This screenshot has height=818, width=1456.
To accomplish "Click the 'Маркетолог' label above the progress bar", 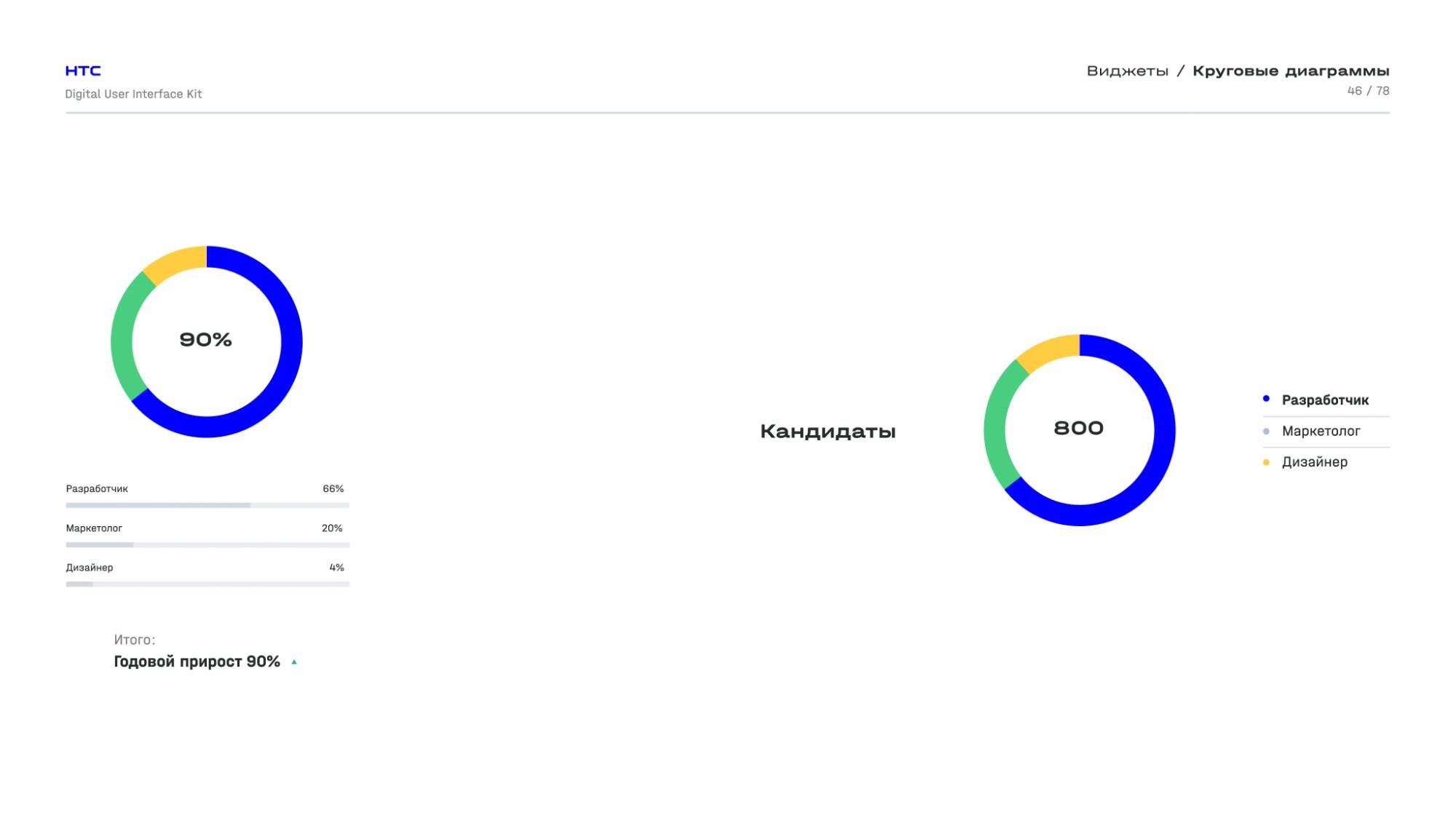I will [x=94, y=528].
